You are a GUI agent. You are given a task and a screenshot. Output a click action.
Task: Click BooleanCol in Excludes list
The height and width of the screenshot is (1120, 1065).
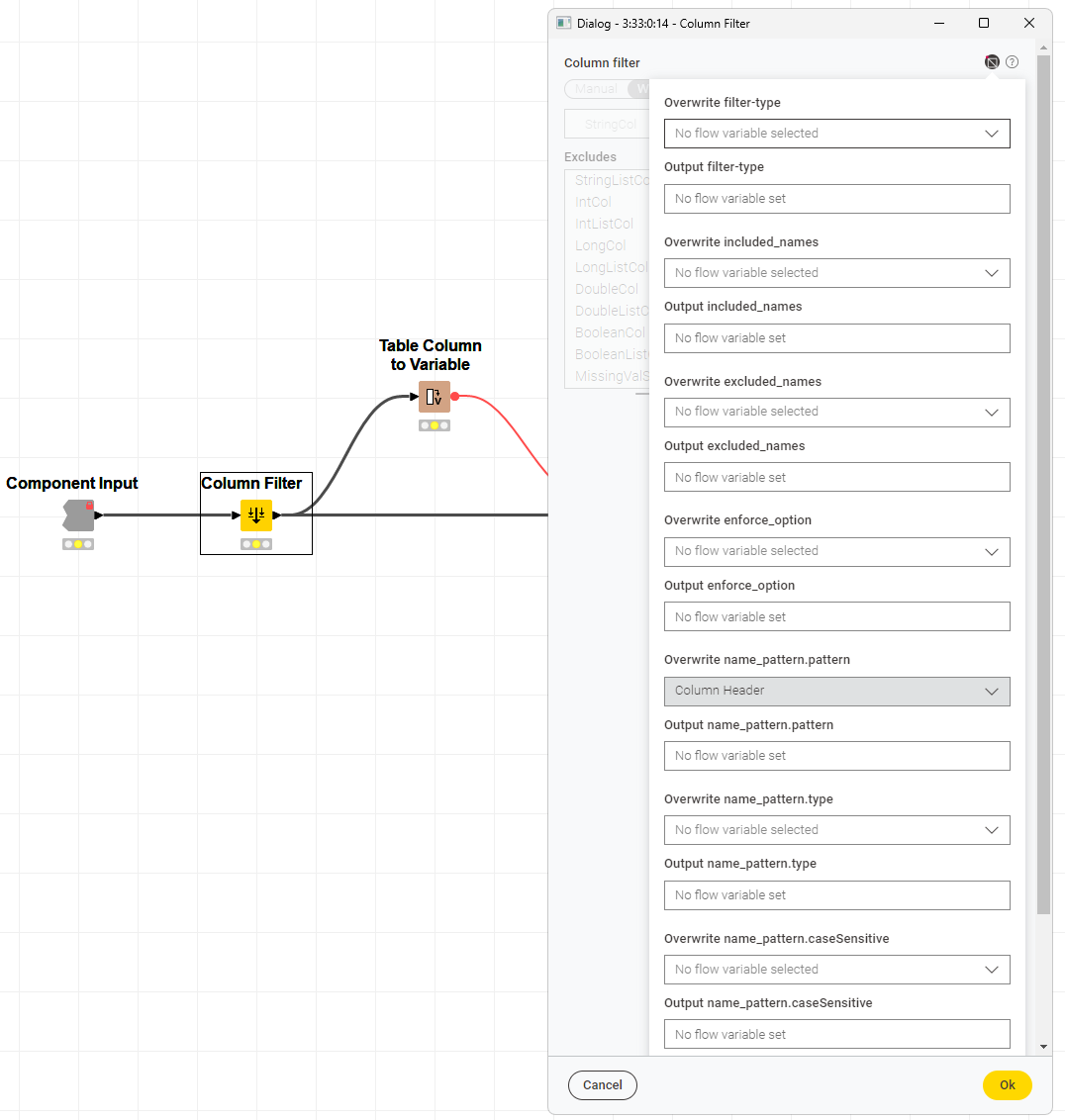[x=610, y=332]
